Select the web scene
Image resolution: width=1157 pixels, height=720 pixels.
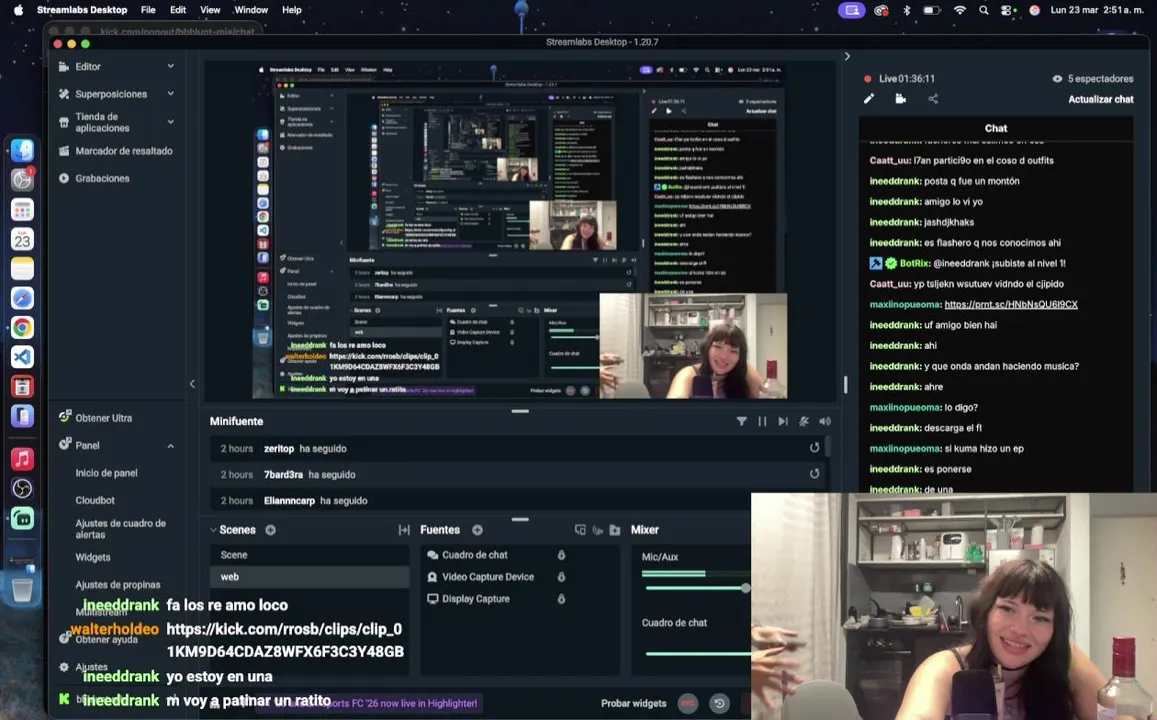click(310, 577)
